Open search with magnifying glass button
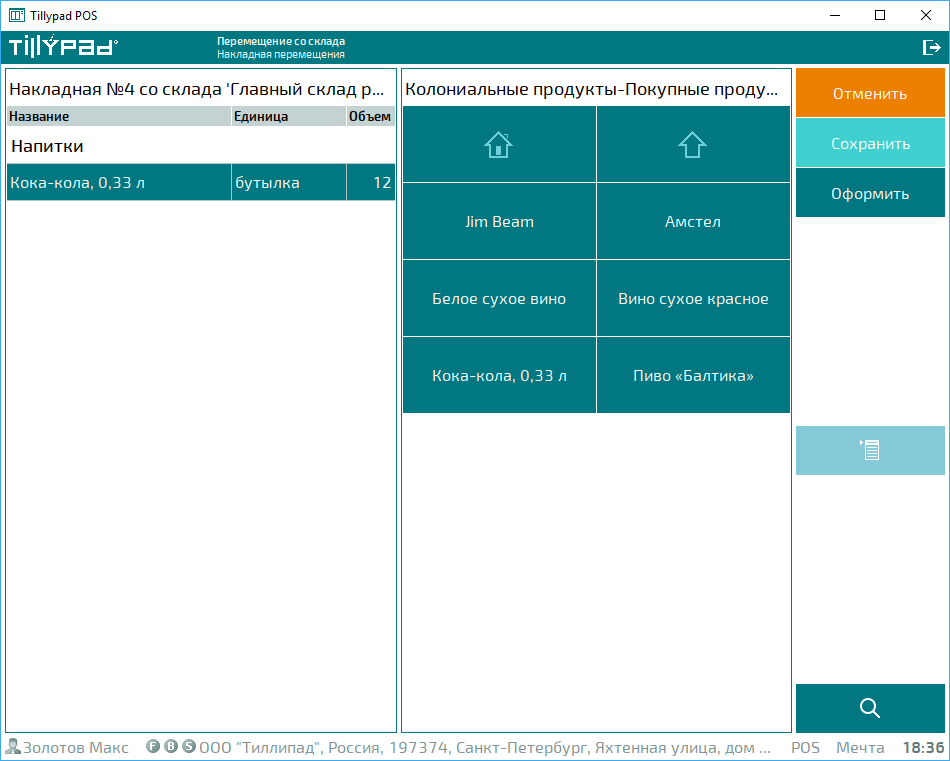This screenshot has height=761, width=950. (870, 708)
